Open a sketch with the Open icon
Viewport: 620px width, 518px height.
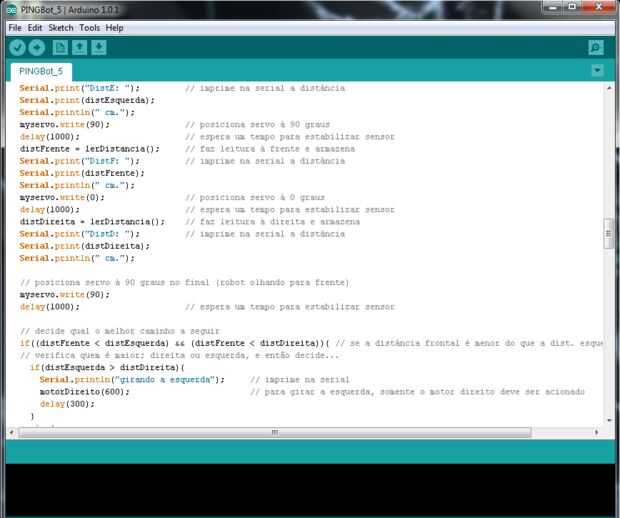point(79,48)
